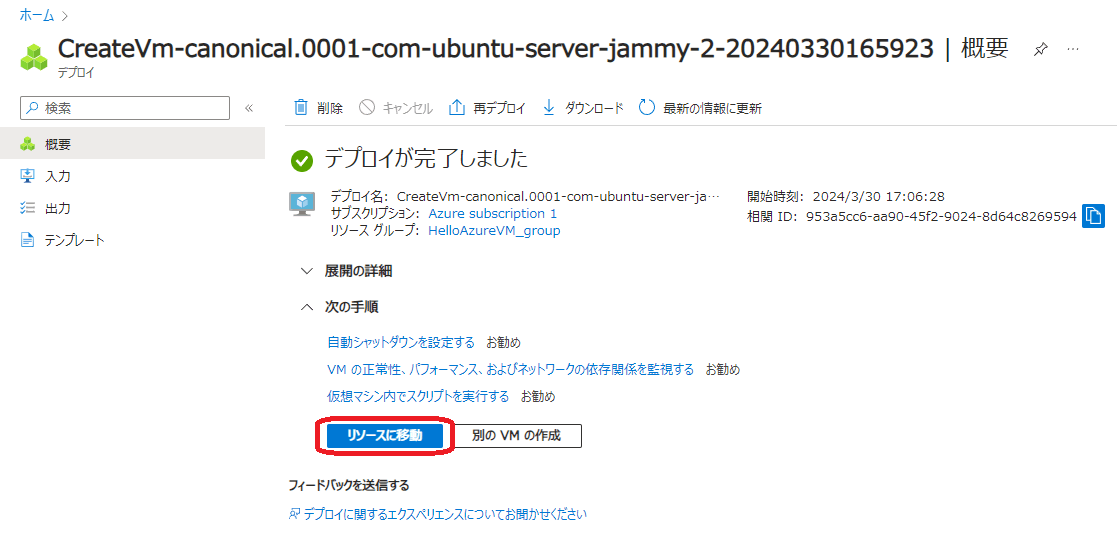The image size is (1117, 534).
Task: Click the green cubes deployment icon in header
Action: pos(33,58)
